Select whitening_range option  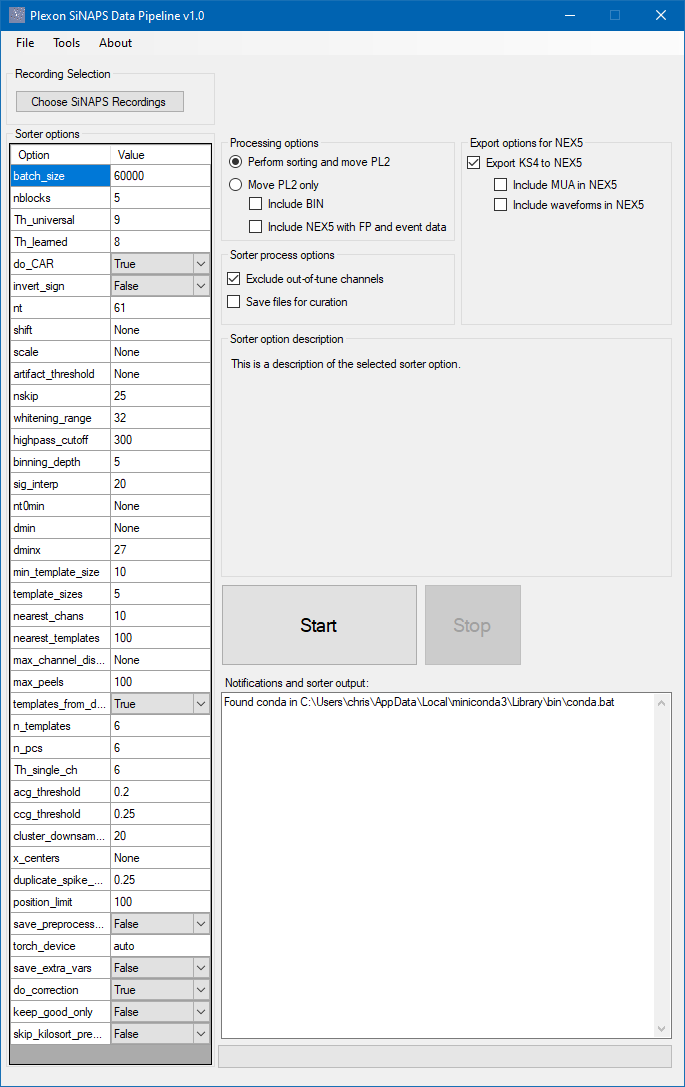tap(60, 418)
